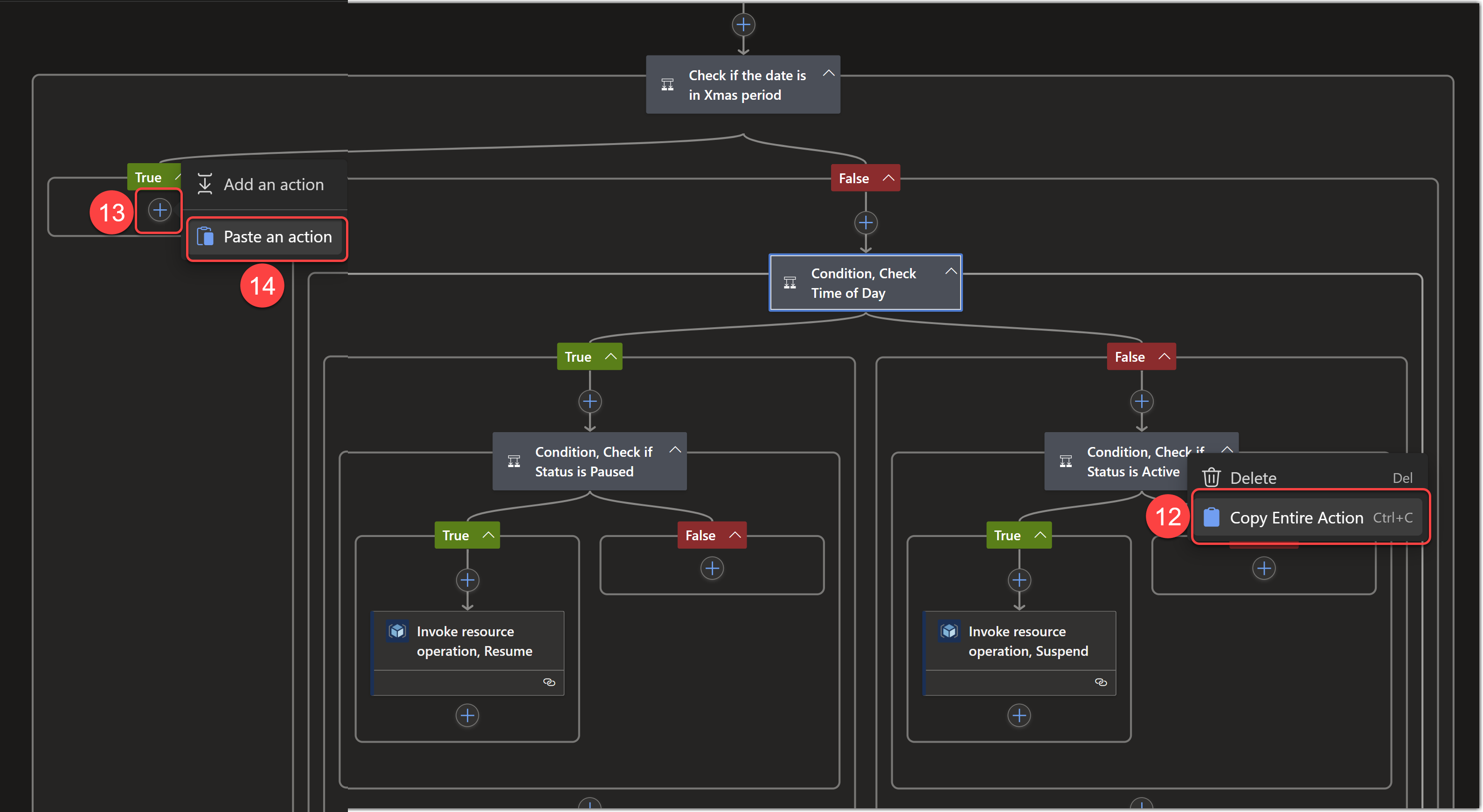The height and width of the screenshot is (812, 1483).
Task: Collapse top-level False branch label
Action: (888, 178)
